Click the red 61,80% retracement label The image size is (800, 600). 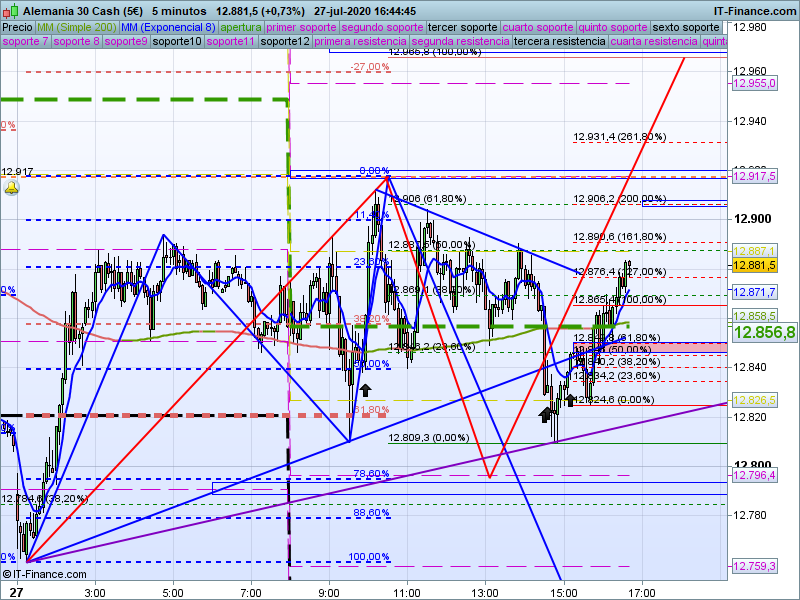[371, 410]
